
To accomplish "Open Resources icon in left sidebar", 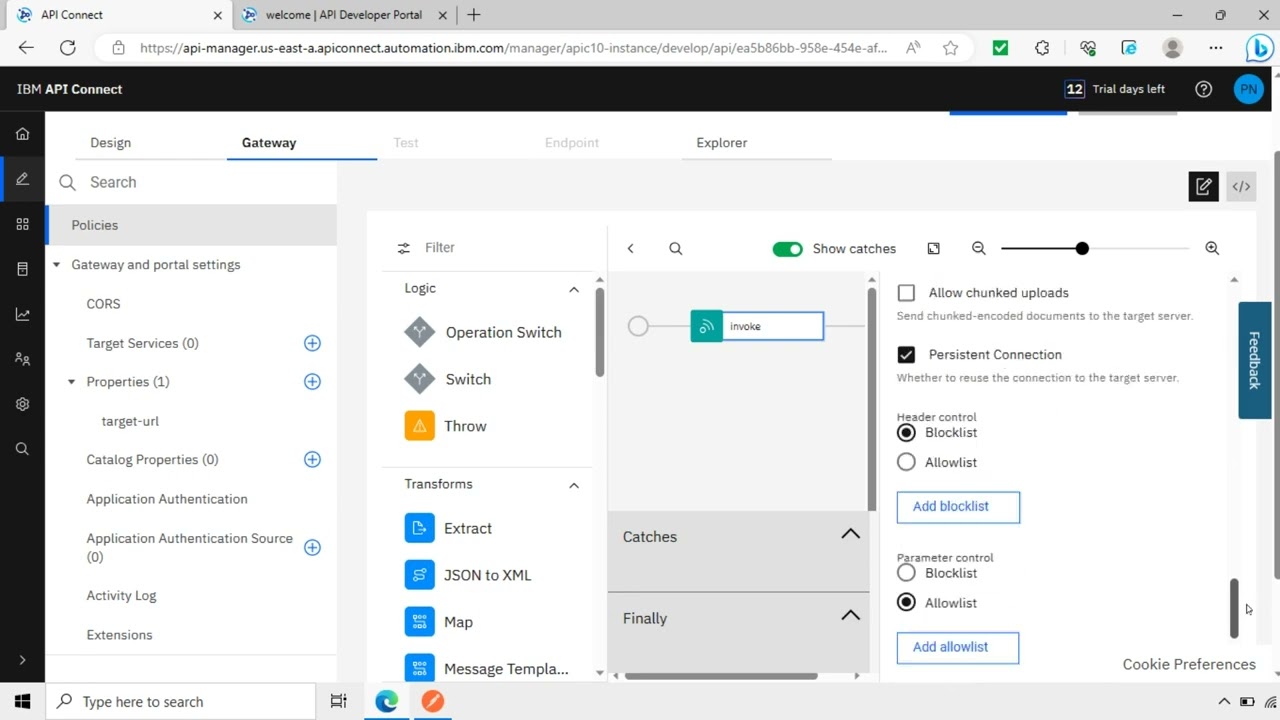I will (x=22, y=269).
